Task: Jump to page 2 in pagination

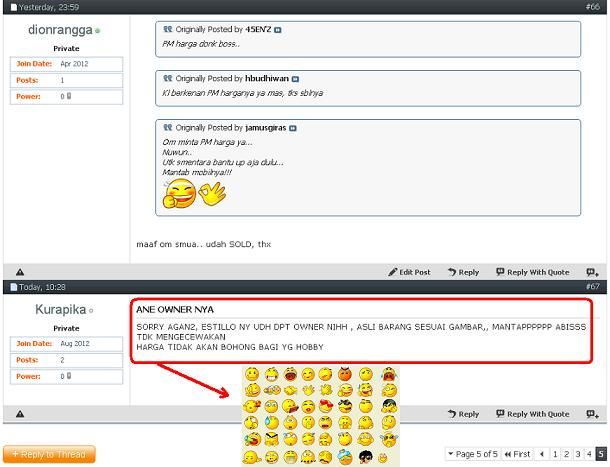Action: [566, 454]
